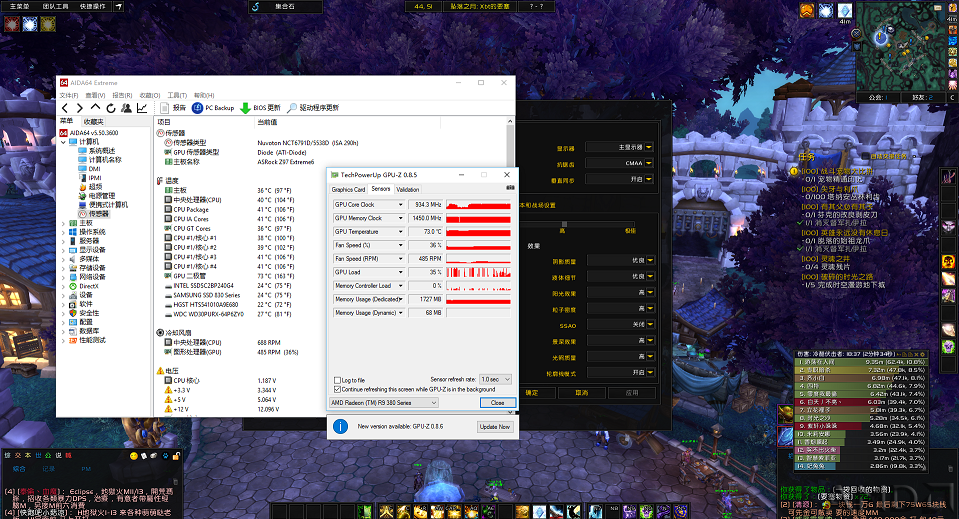Expand the 操作系统 tree node
This screenshot has width=959, height=519.
(64, 232)
